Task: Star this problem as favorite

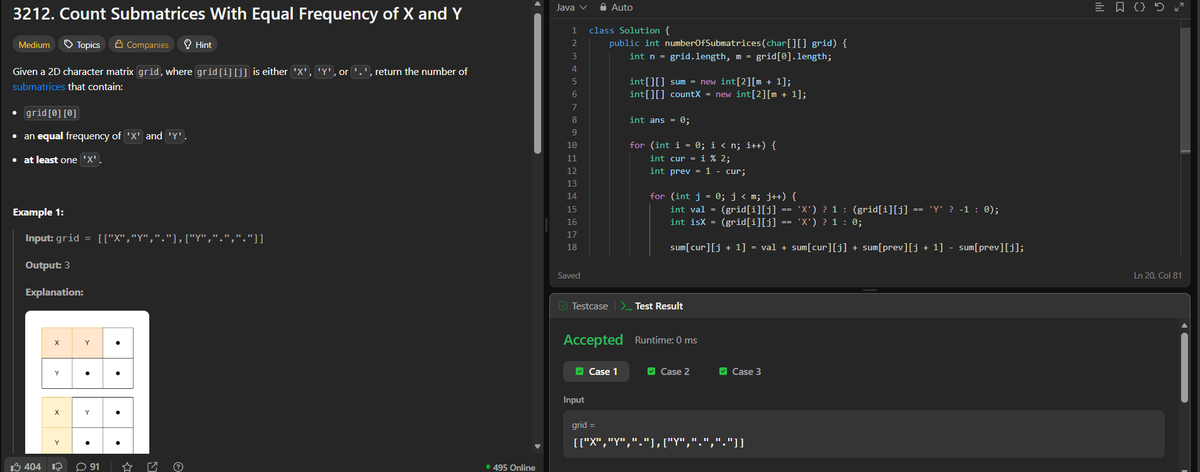Action: pos(128,465)
